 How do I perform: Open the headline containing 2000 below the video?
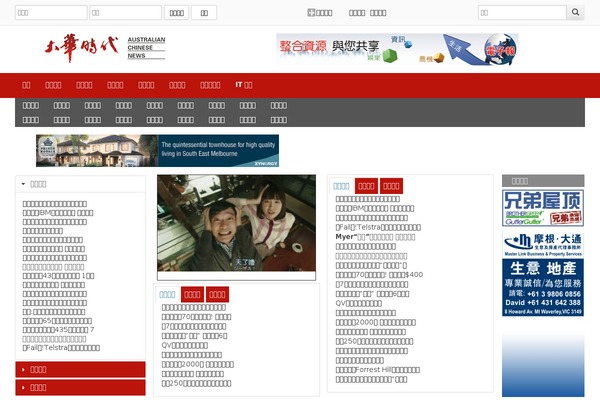(x=197, y=364)
